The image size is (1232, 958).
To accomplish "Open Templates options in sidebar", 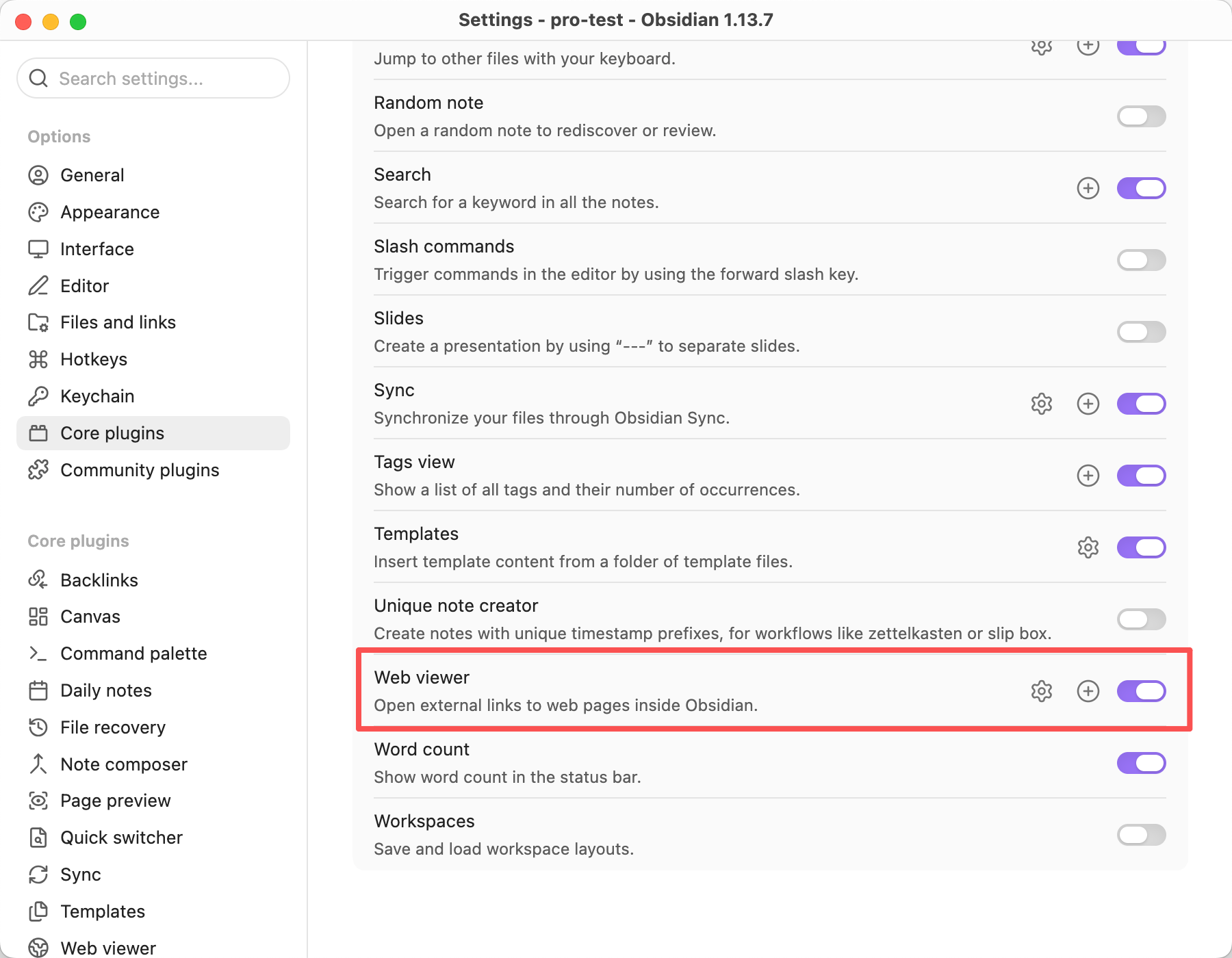I will pyautogui.click(x=153, y=911).
